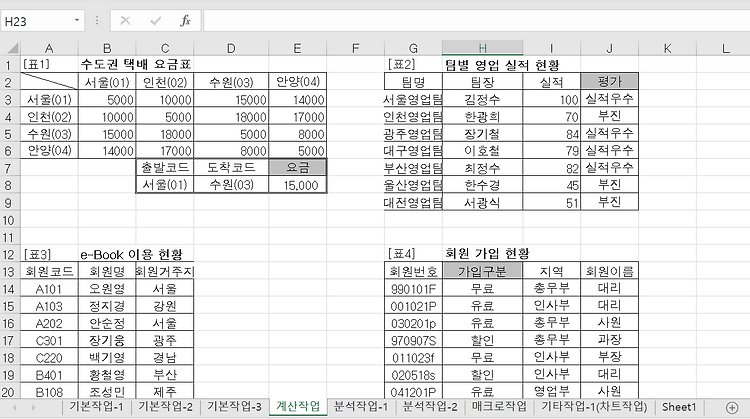Screen dimensions: 750x419
Task: Switch to the 기본작업-3 sheet tab
Action: coord(234,407)
